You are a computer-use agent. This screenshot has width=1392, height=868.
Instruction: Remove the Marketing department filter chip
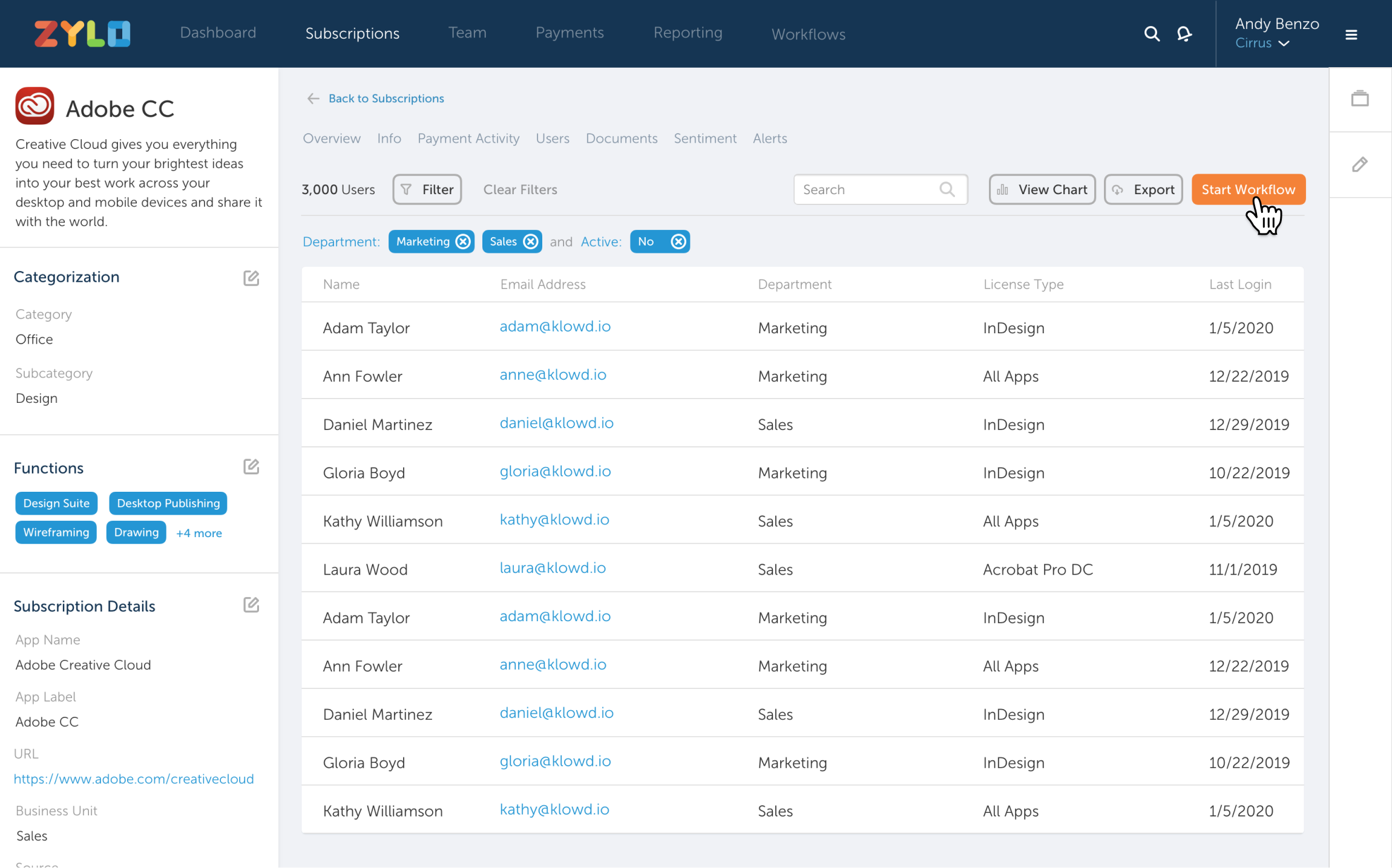pos(463,241)
